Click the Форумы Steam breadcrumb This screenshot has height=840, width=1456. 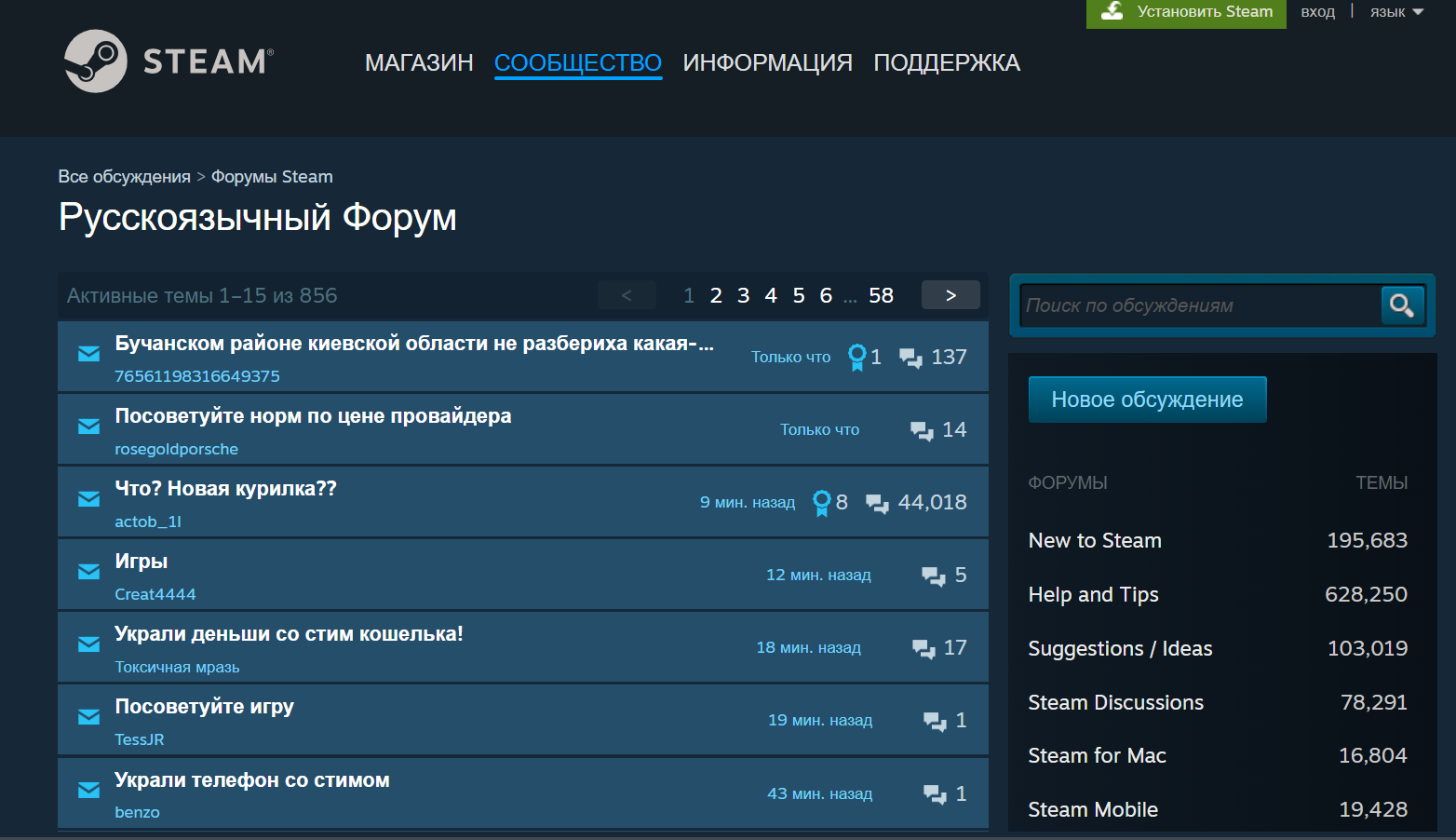272,177
